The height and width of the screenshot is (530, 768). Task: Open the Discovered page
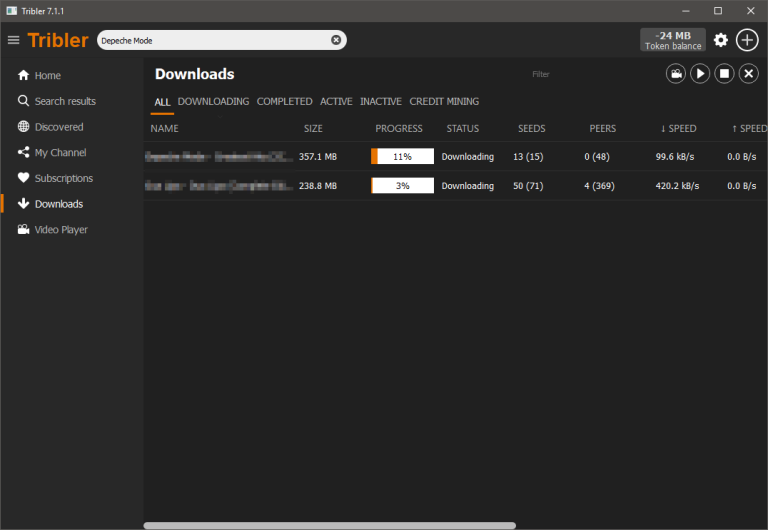coord(59,127)
